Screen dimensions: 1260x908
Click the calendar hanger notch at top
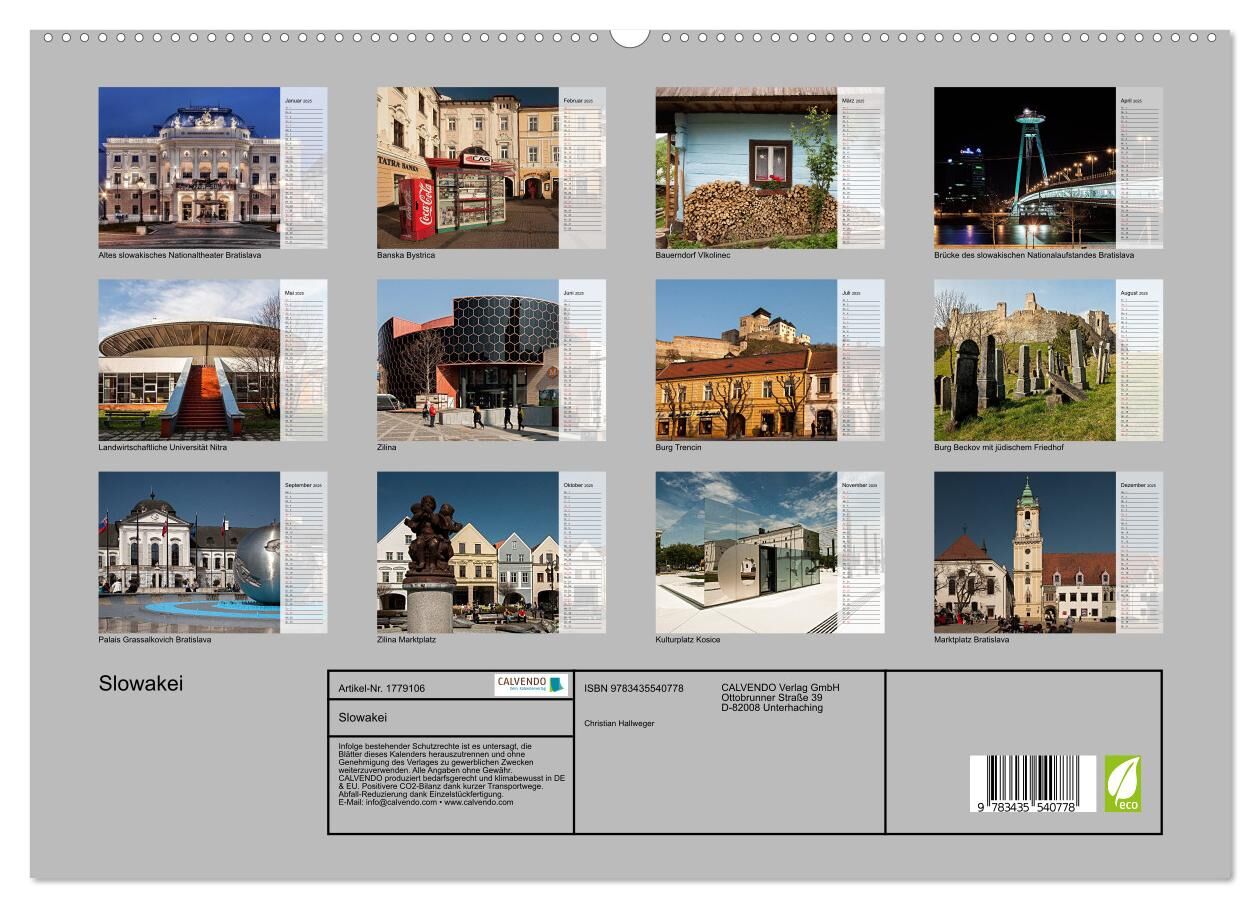click(x=629, y=36)
